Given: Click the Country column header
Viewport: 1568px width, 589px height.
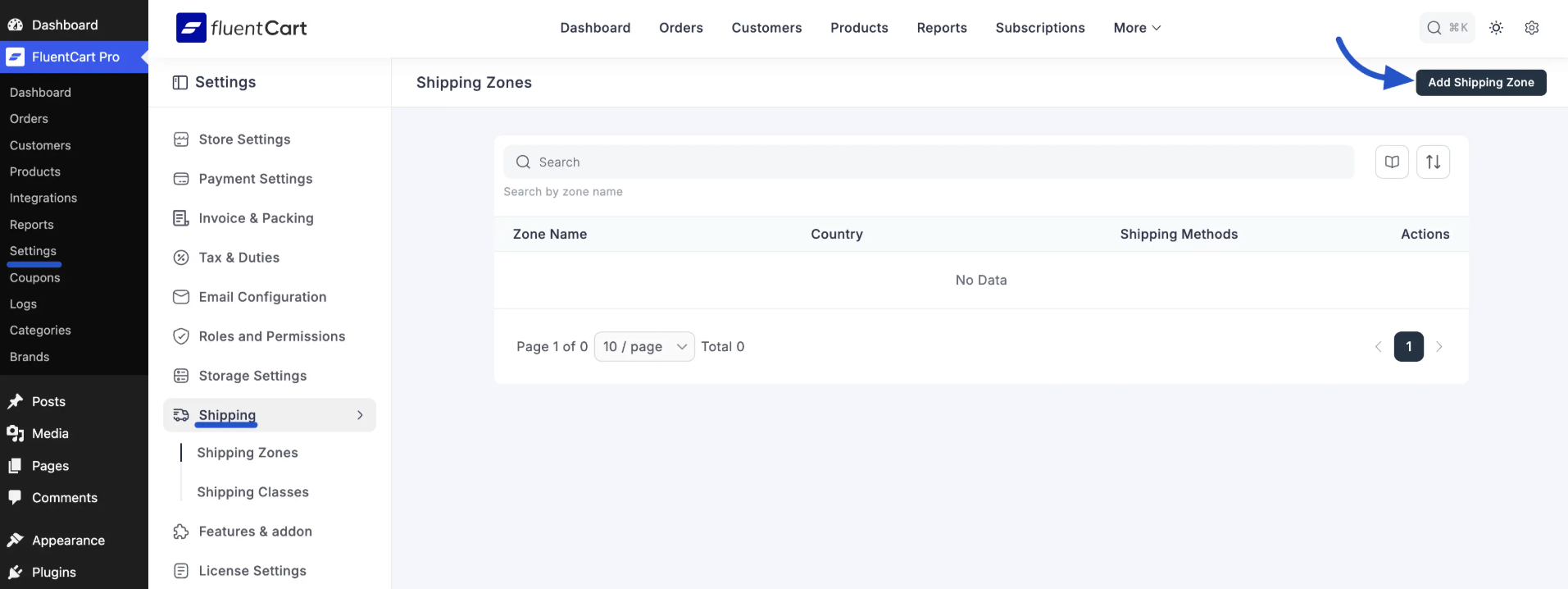Looking at the screenshot, I should (x=837, y=234).
